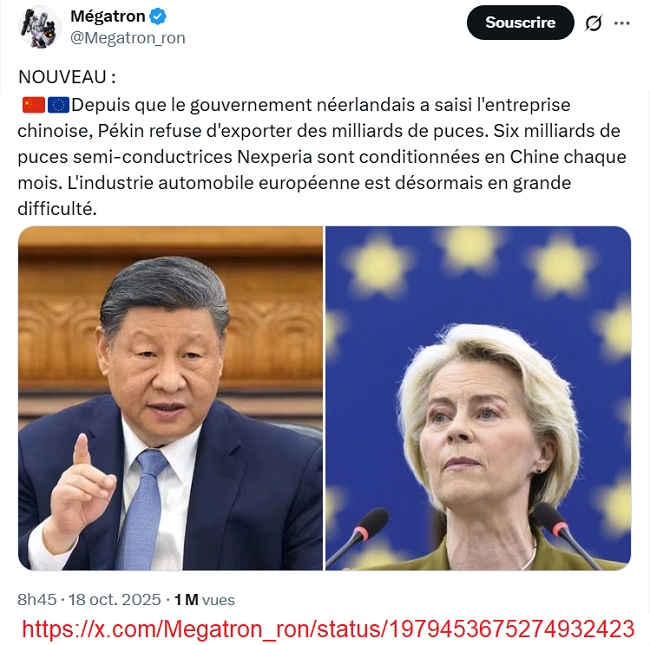The width and height of the screenshot is (650, 645).
Task: Open the red x.com status URL
Action: pyautogui.click(x=328, y=629)
